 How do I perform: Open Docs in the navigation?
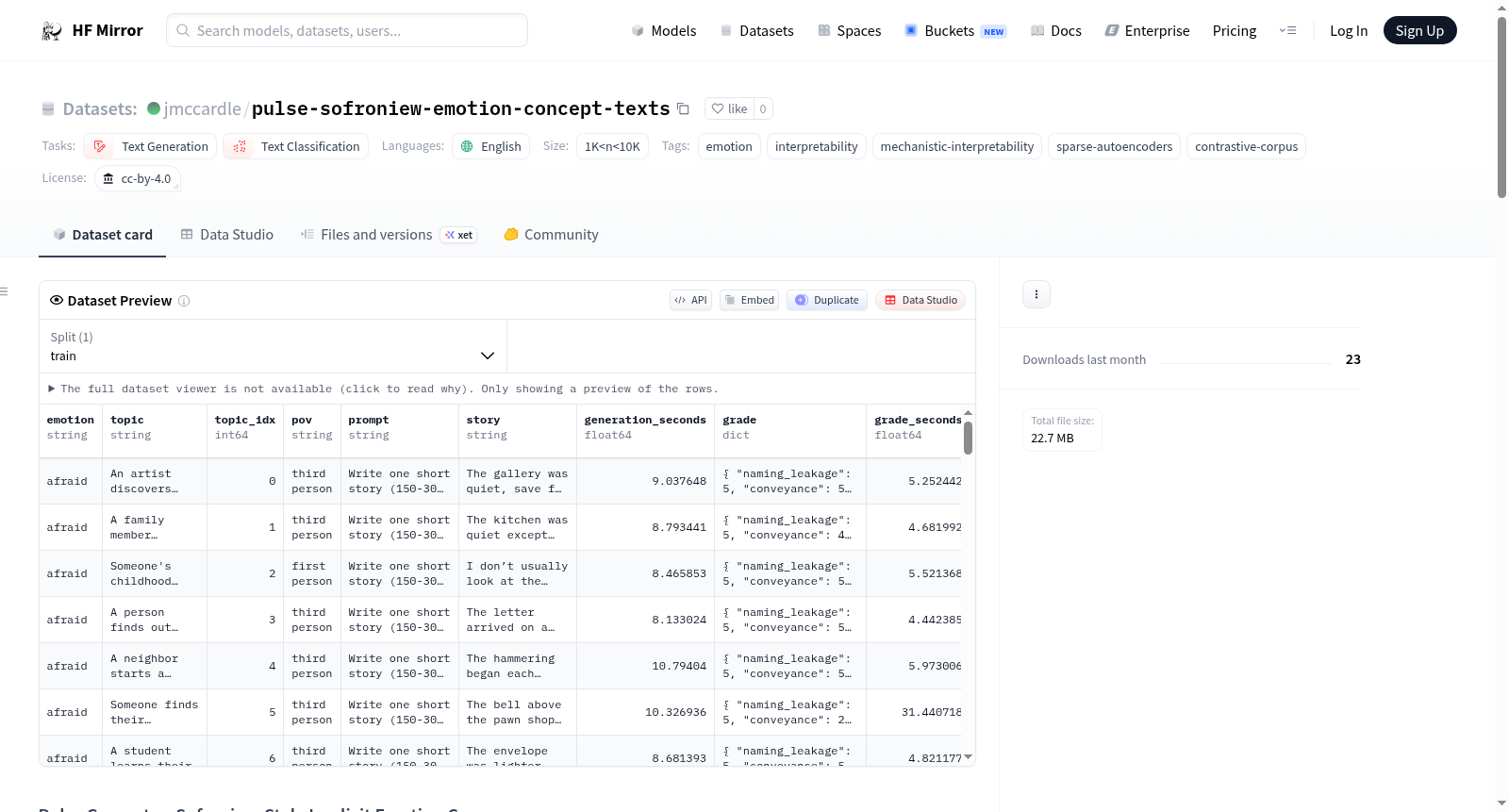1056,31
